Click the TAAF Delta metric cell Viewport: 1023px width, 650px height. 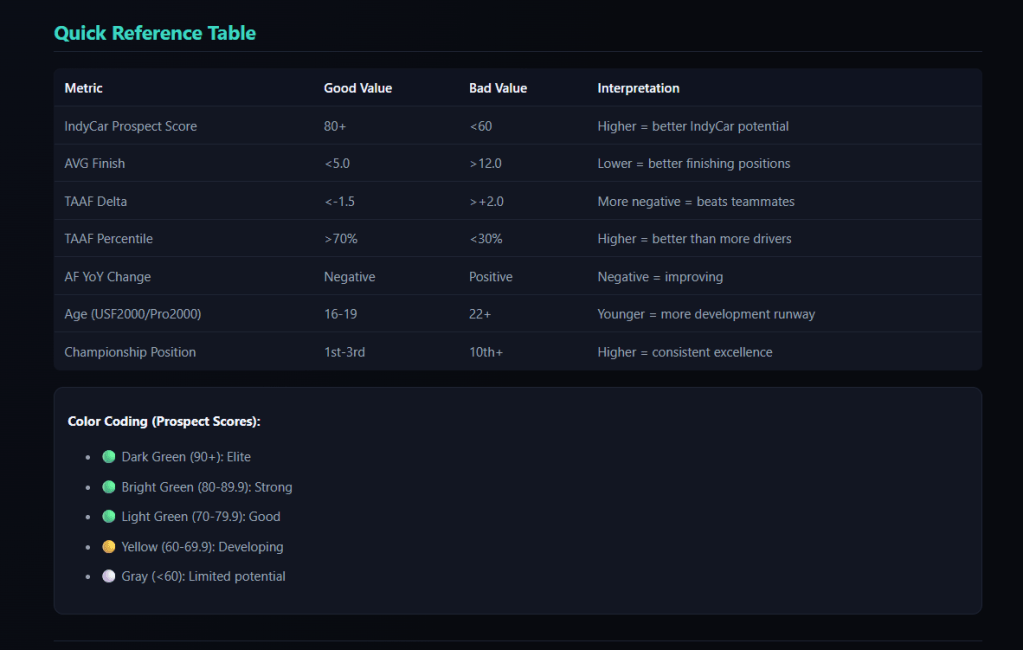point(96,201)
